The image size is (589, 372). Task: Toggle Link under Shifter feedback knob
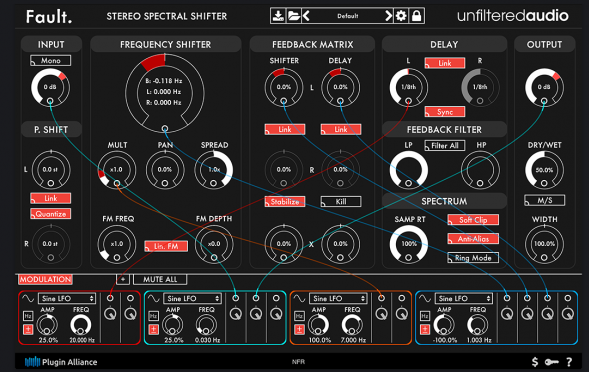[285, 129]
